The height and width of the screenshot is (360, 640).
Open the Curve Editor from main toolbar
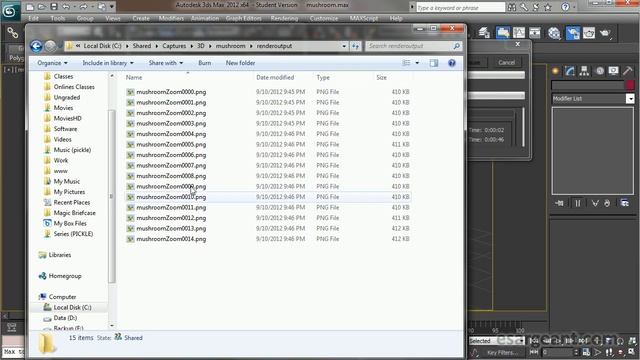tap(519, 33)
